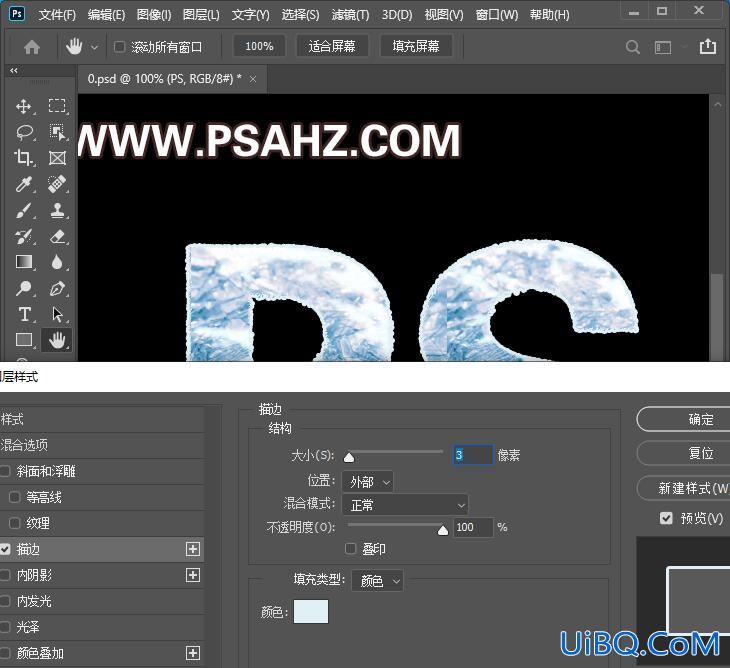Open the 滤镜 menu

350,15
